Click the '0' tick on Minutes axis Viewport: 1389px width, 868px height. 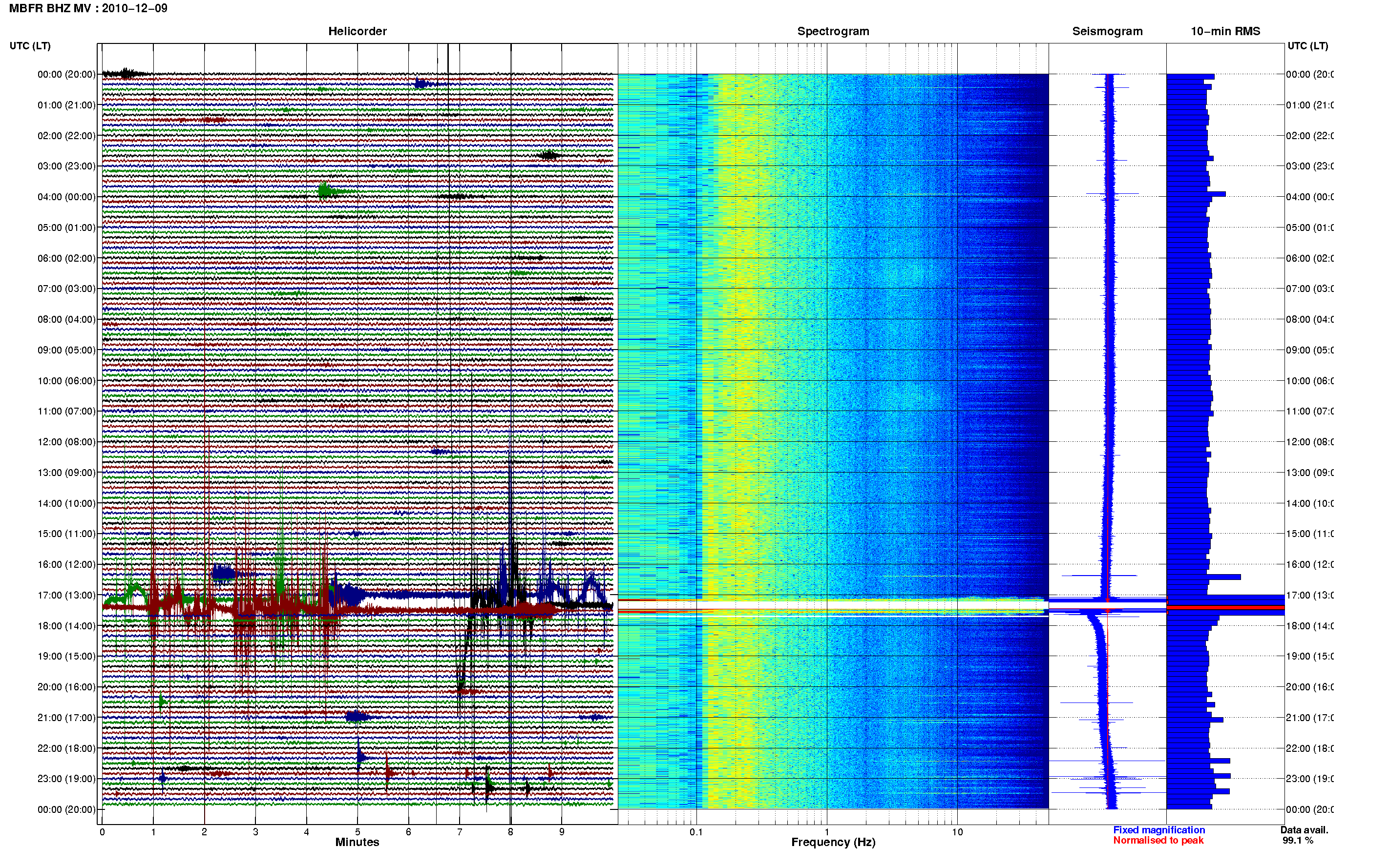102,832
